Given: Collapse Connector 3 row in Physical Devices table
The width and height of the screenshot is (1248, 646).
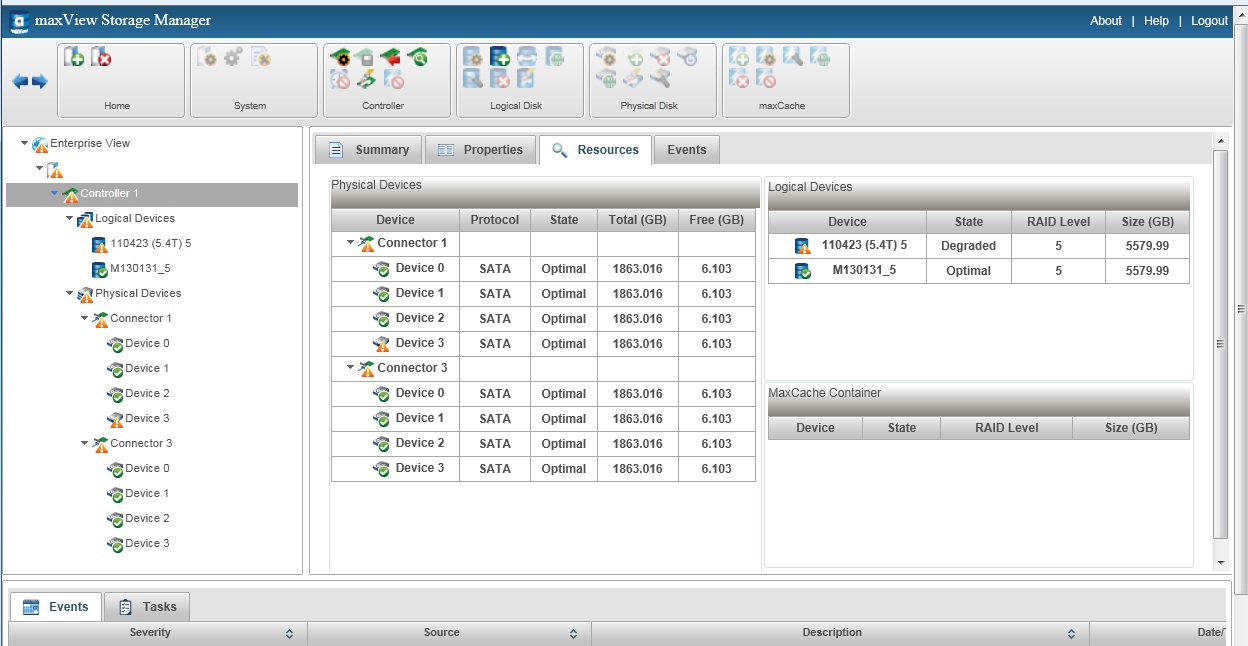Looking at the screenshot, I should [x=351, y=368].
